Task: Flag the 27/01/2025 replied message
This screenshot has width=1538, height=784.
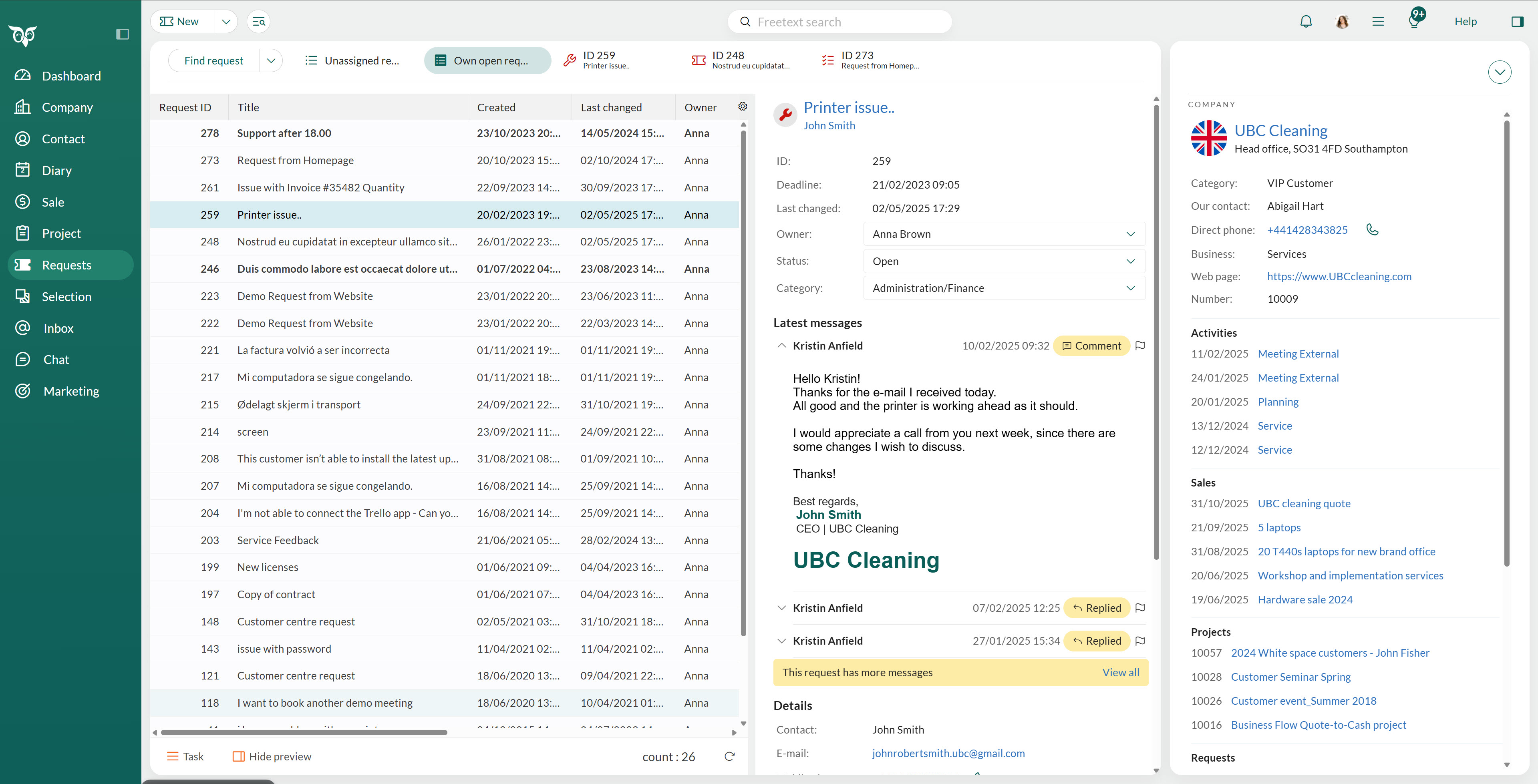Action: [1140, 641]
